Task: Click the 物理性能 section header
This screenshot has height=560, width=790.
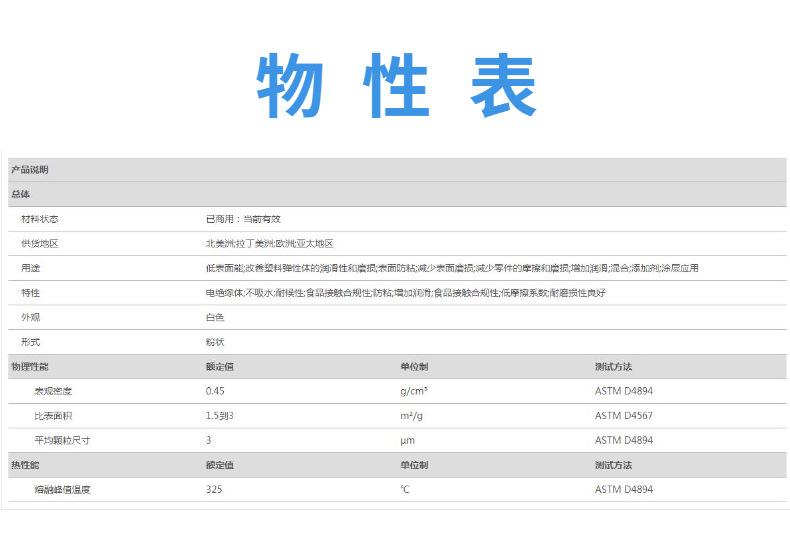Action: point(29,367)
